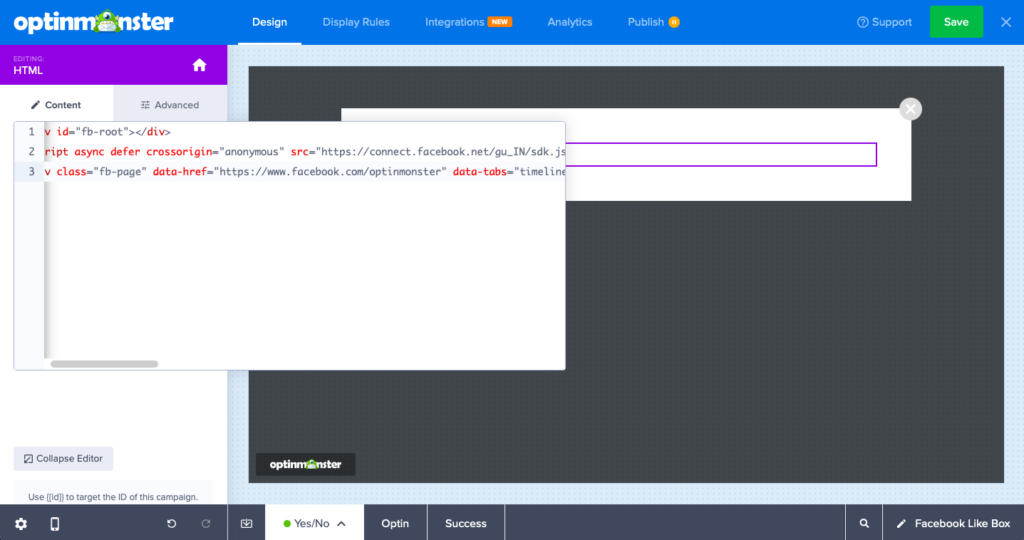Click the save-to-inbox icon in bottom bar
1024x540 pixels.
[x=246, y=524]
